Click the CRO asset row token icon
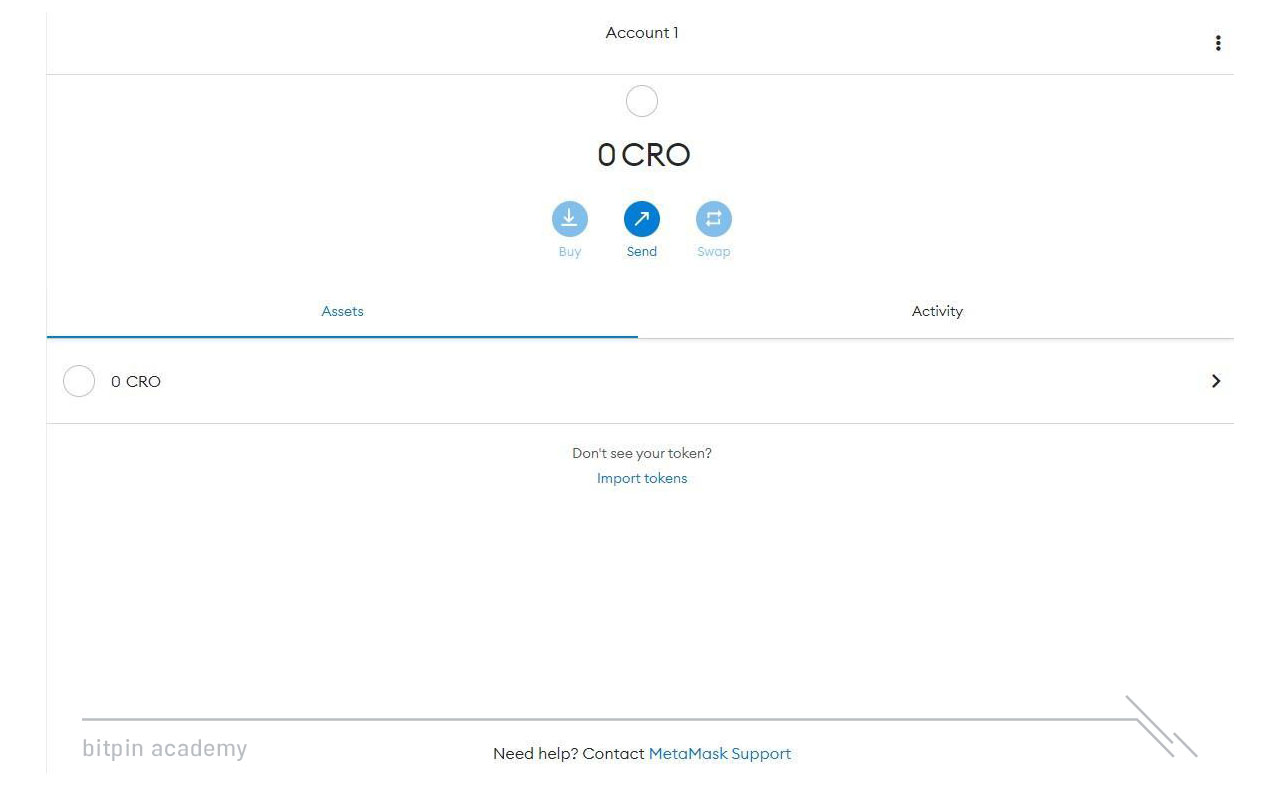The image size is (1280, 800). click(79, 381)
